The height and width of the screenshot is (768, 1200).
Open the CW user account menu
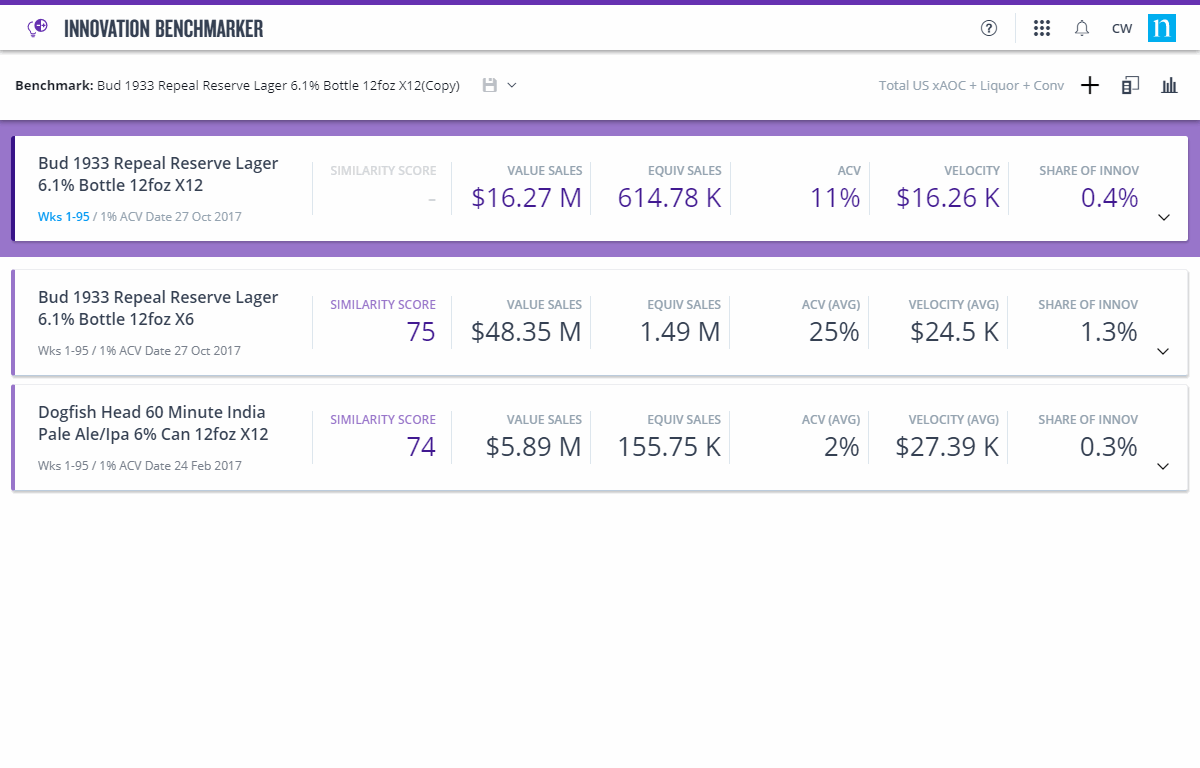coord(1122,28)
